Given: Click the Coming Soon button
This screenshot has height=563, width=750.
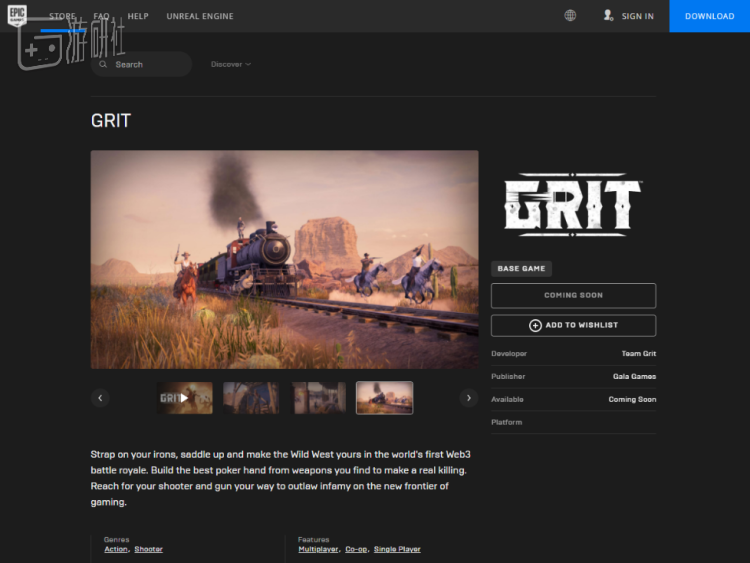Looking at the screenshot, I should click(x=574, y=296).
